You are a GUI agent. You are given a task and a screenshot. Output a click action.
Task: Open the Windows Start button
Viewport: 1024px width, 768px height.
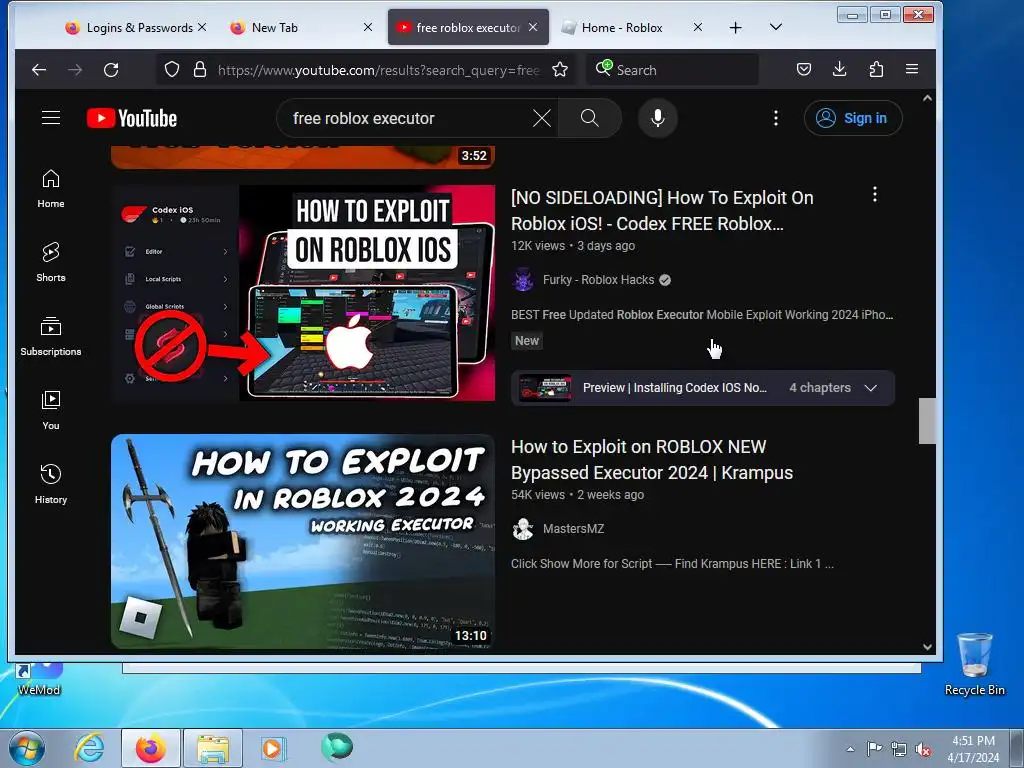point(27,748)
